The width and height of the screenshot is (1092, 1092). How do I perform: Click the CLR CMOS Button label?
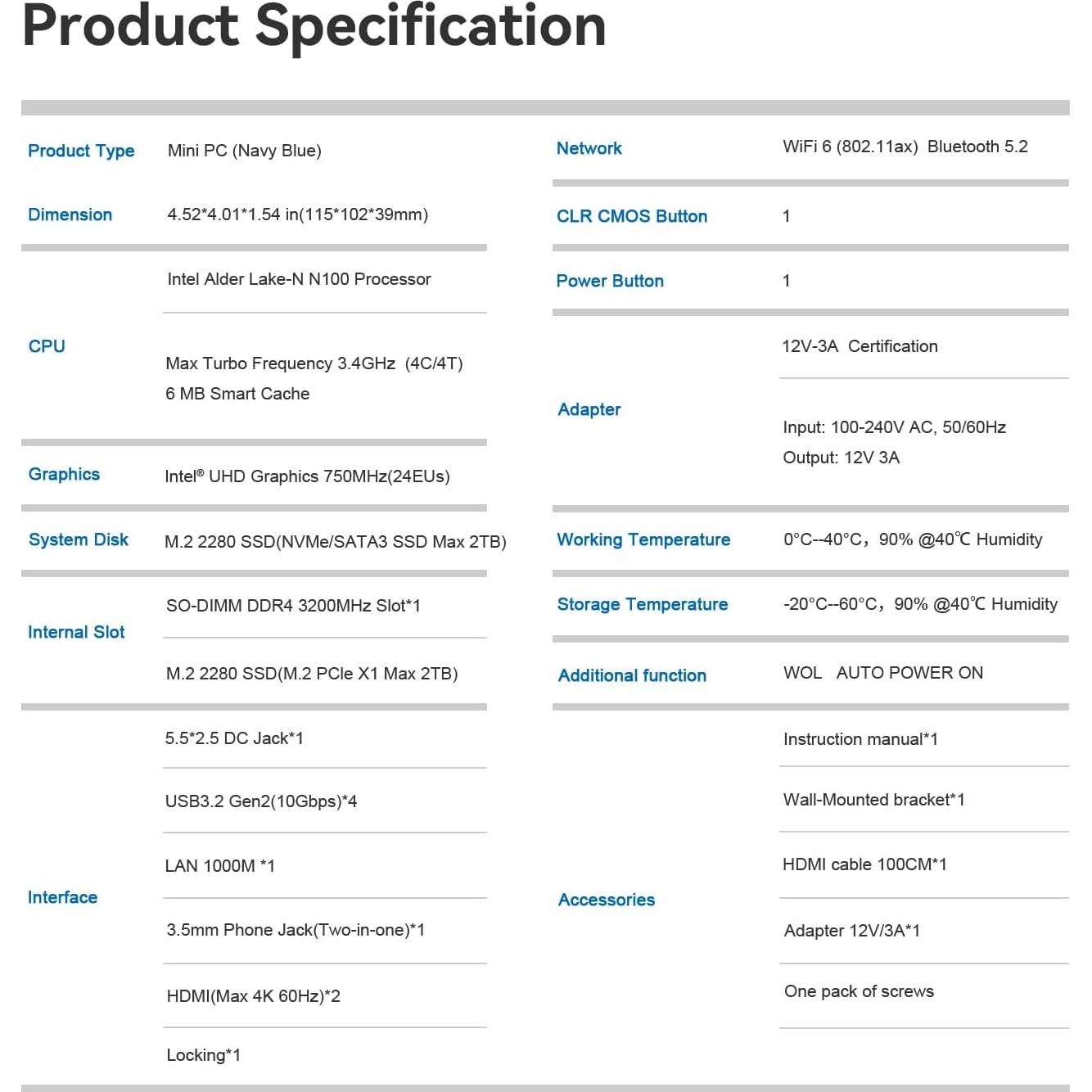click(x=631, y=216)
